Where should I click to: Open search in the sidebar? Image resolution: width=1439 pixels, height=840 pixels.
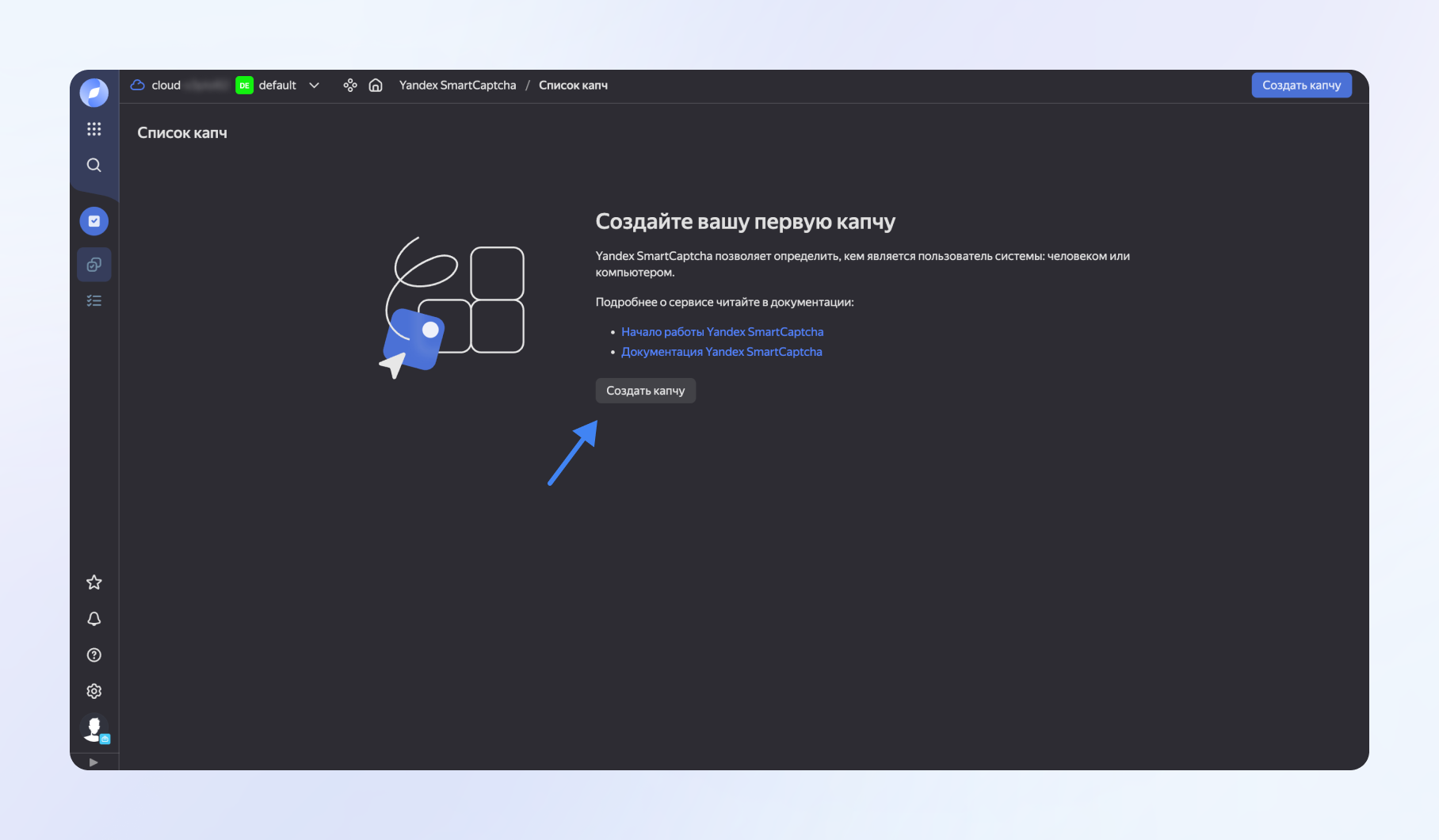point(94,165)
